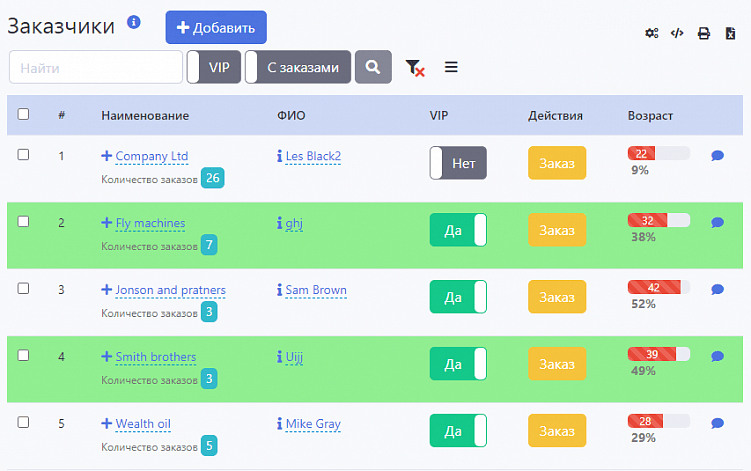Toggle VIP switch for Company Ltd
Image resolution: width=751 pixels, height=471 pixels.
coord(458,163)
